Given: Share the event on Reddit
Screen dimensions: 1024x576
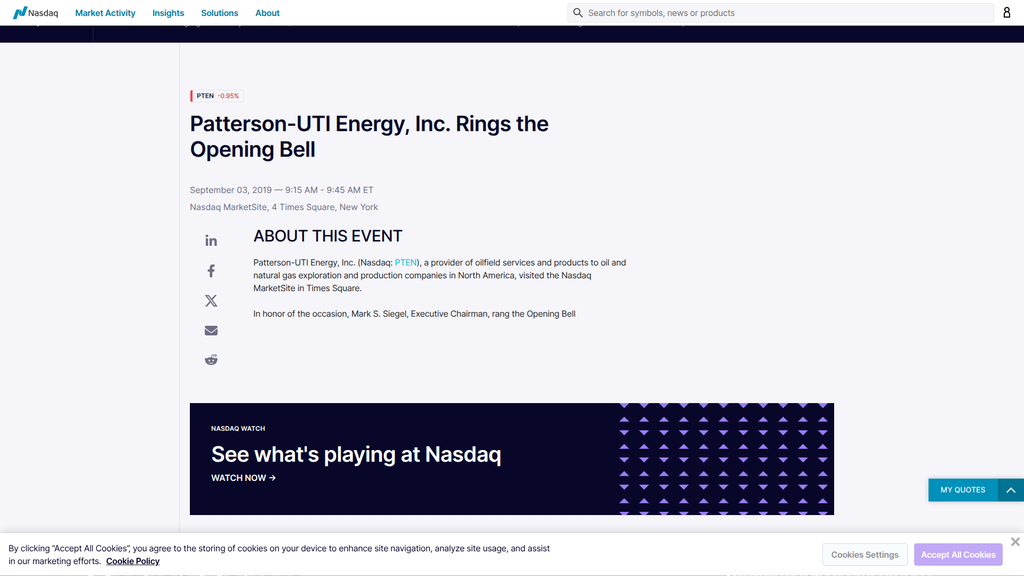Looking at the screenshot, I should [211, 360].
